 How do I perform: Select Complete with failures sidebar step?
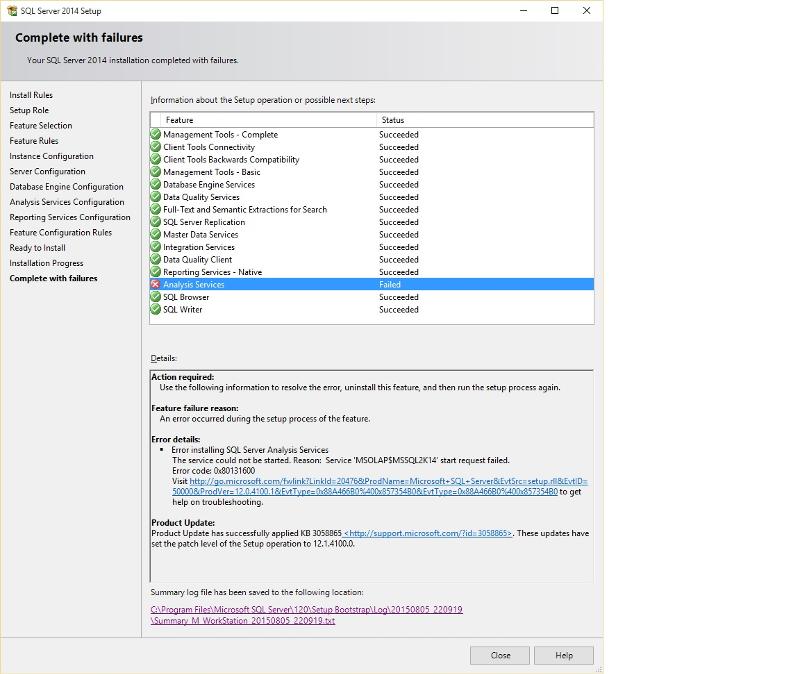tap(54, 278)
